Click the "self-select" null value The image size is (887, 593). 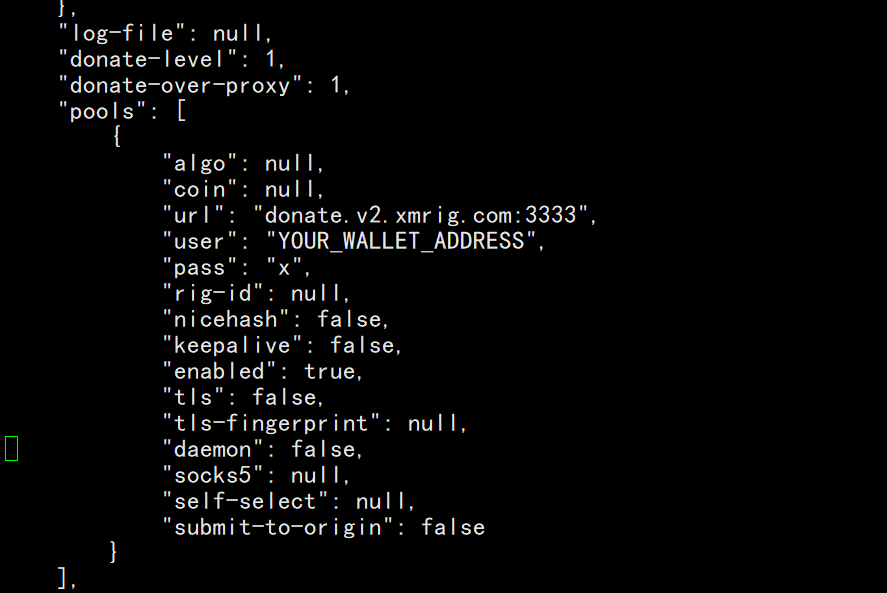(381, 501)
